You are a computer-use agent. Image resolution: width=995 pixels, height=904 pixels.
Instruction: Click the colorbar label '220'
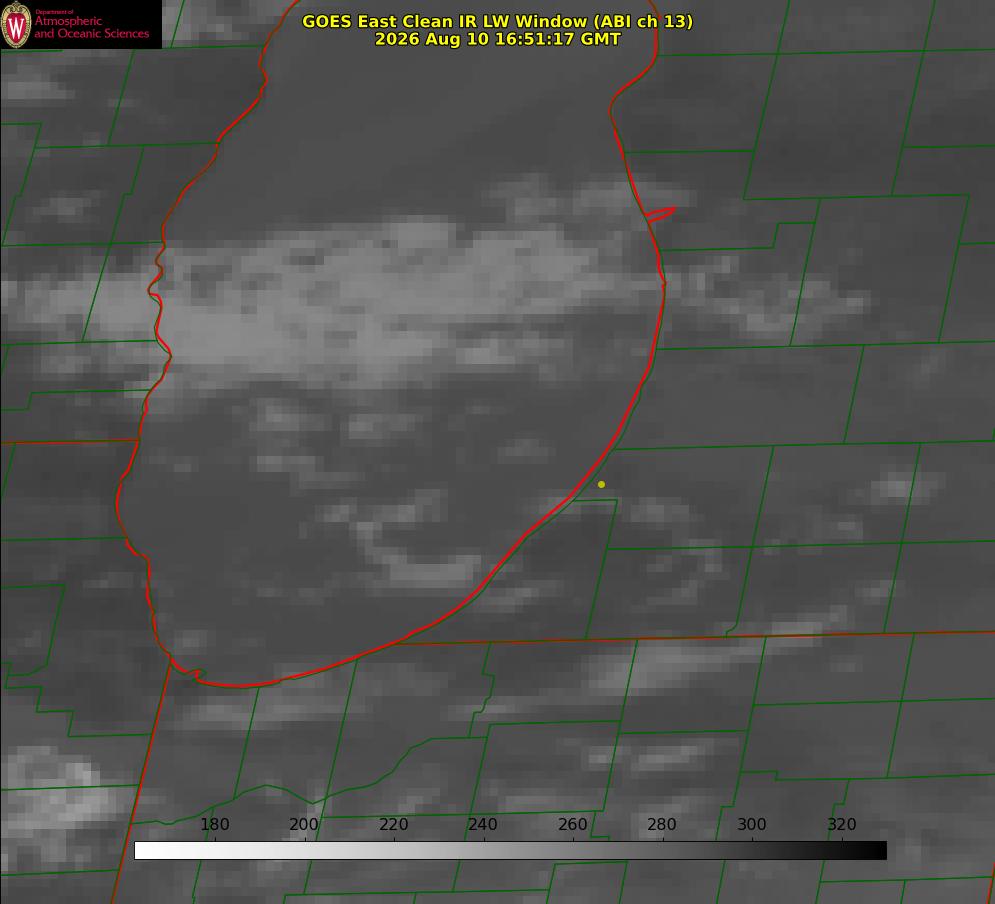(393, 824)
